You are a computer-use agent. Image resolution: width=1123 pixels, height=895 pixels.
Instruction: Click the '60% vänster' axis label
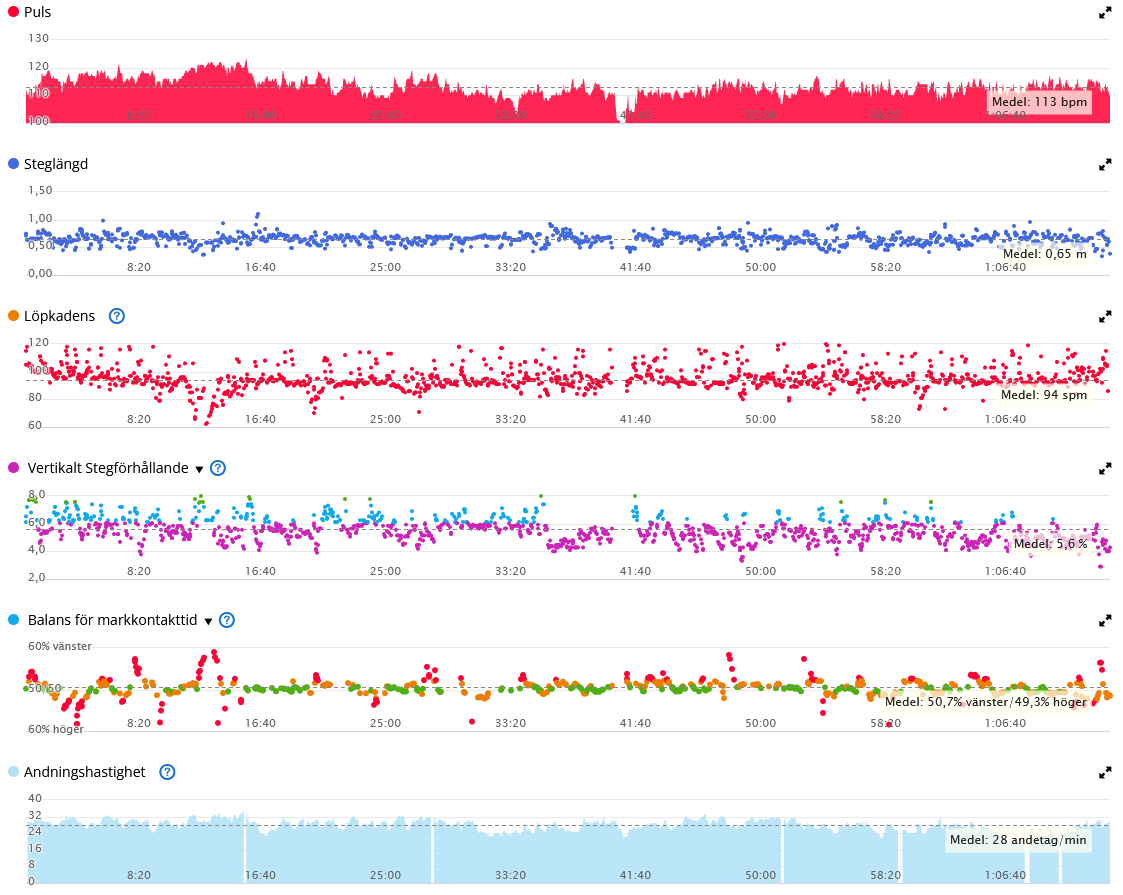tap(60, 646)
